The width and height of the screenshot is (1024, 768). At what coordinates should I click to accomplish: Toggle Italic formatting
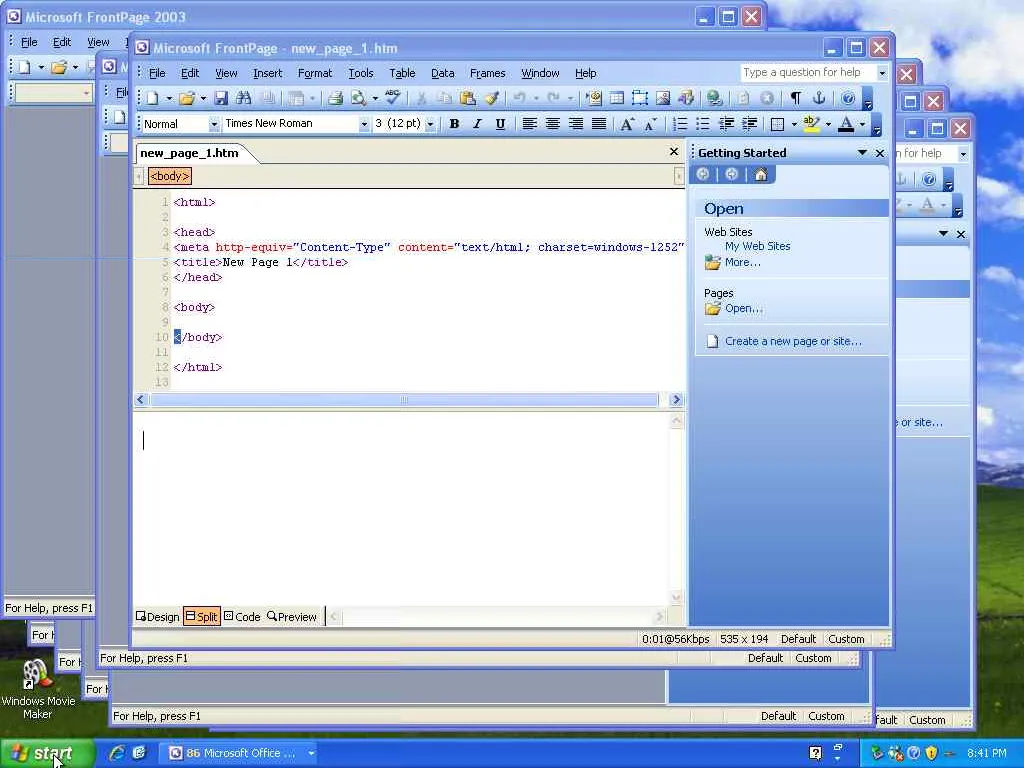tap(477, 124)
